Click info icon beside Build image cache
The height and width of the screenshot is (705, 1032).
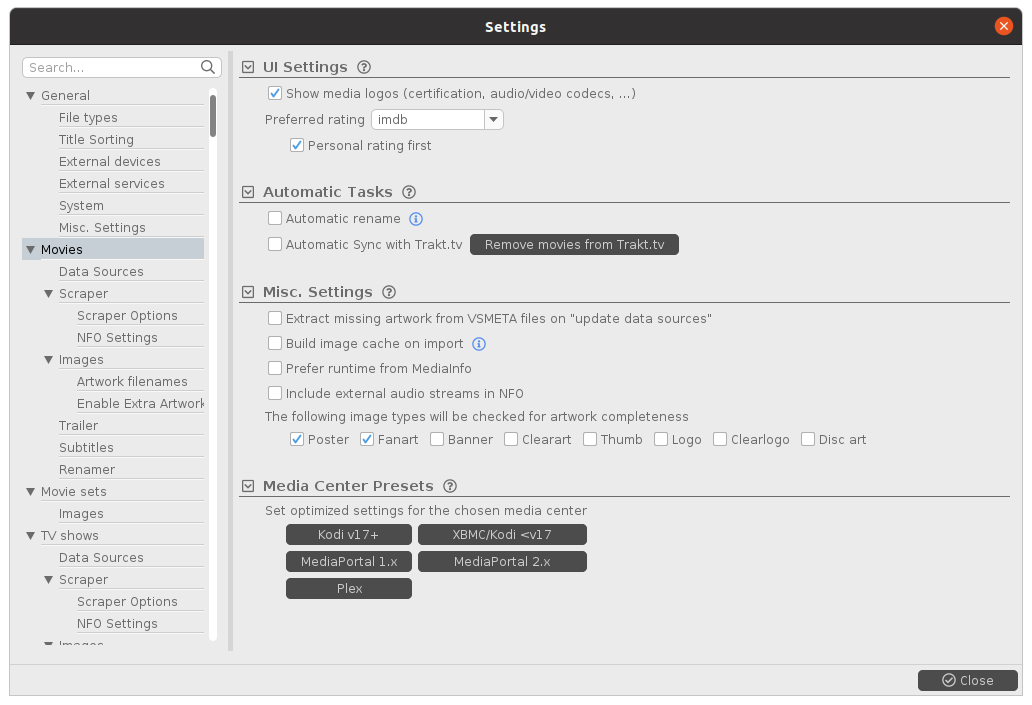[x=479, y=344]
